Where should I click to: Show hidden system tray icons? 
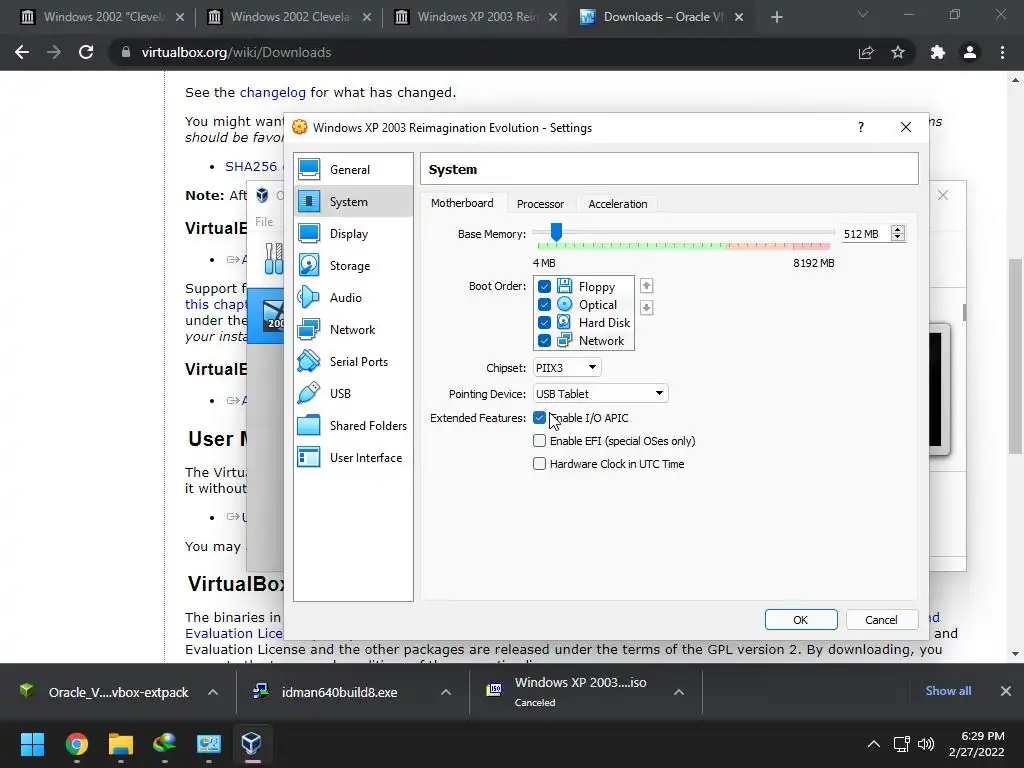pos(873,744)
